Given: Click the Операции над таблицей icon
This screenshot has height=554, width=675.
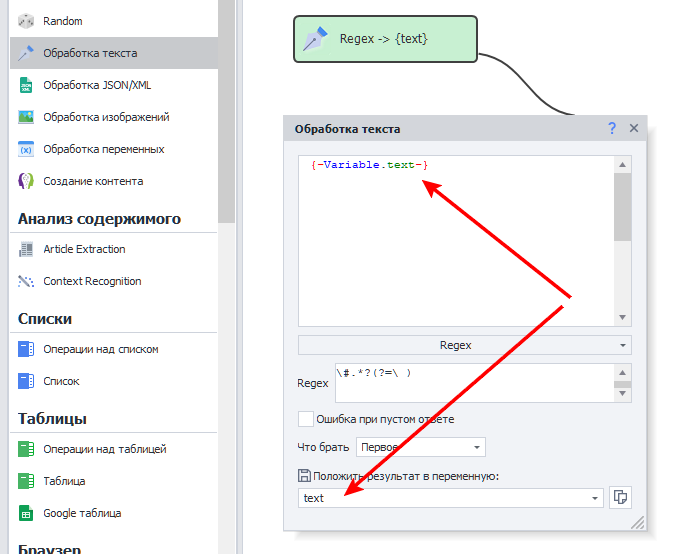Looking at the screenshot, I should point(26,449).
